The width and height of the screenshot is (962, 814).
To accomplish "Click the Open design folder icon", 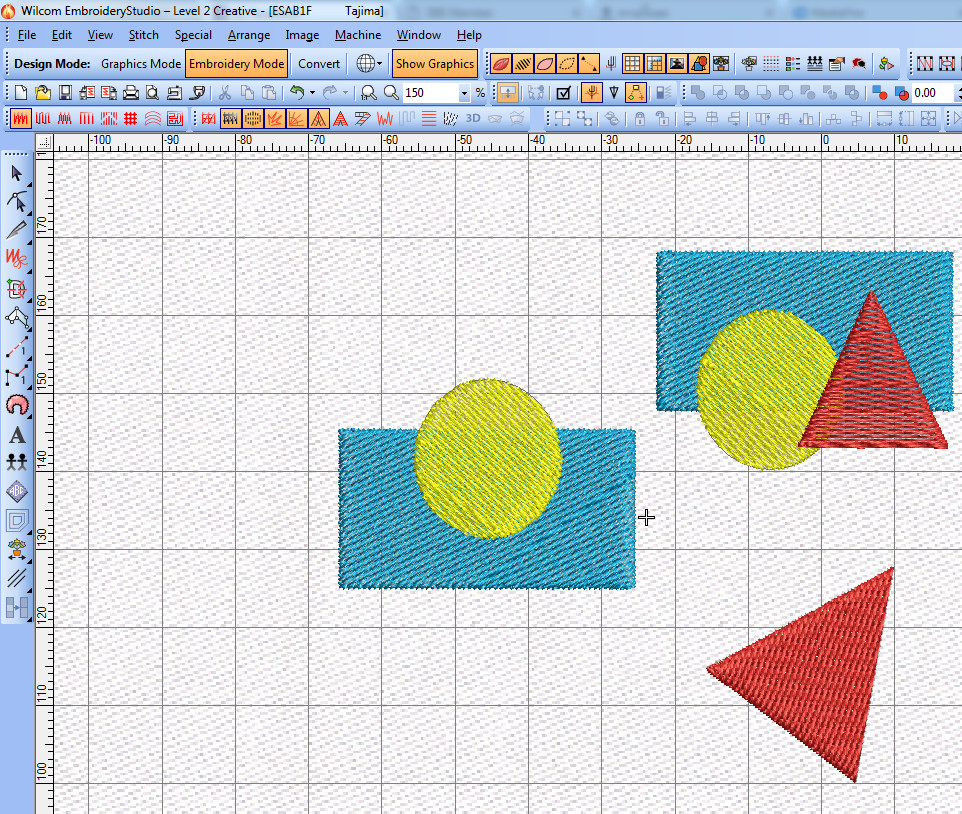I will coord(42,93).
